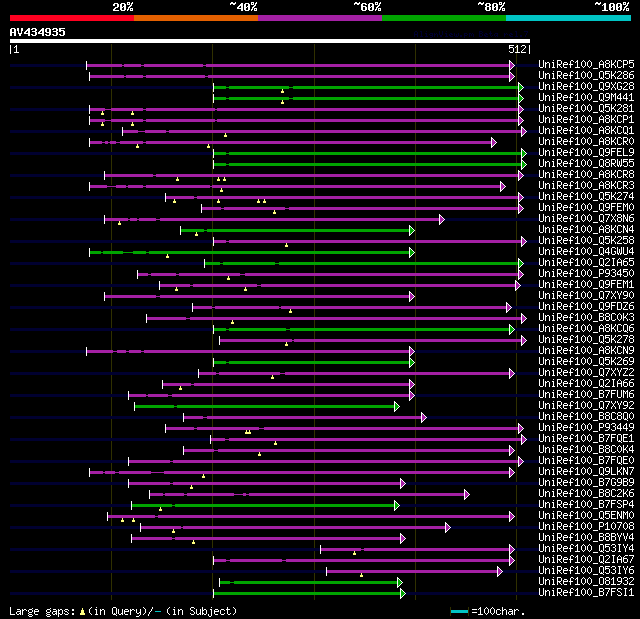Click UniRef100_Q53IY6 label
Viewport: 640px width, 619px height.
586,571
